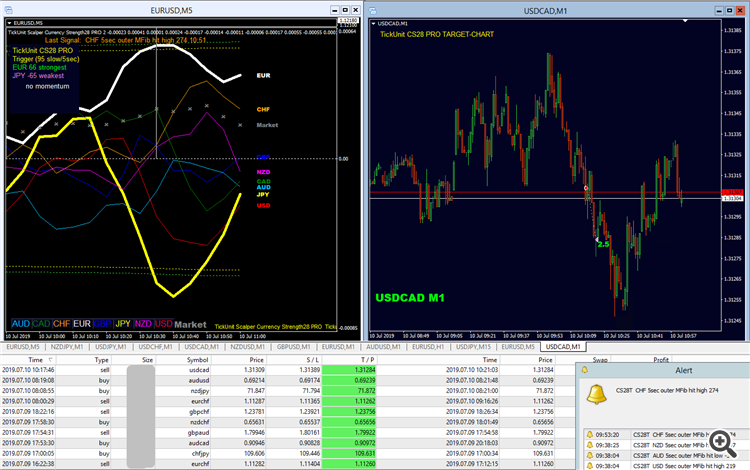
Task: Select the audcad symbol cell
Action: [199, 443]
